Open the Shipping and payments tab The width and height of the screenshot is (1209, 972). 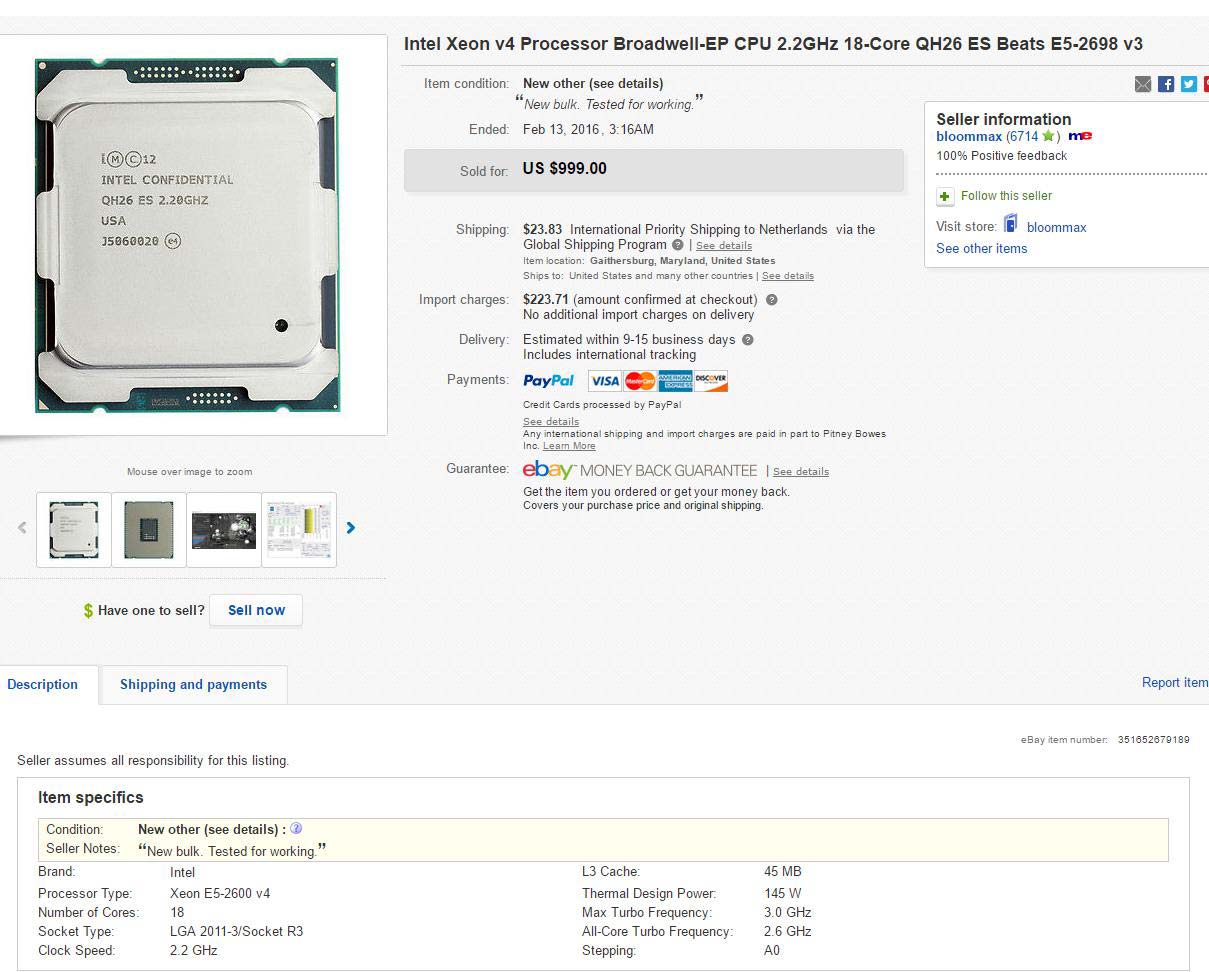(x=193, y=685)
